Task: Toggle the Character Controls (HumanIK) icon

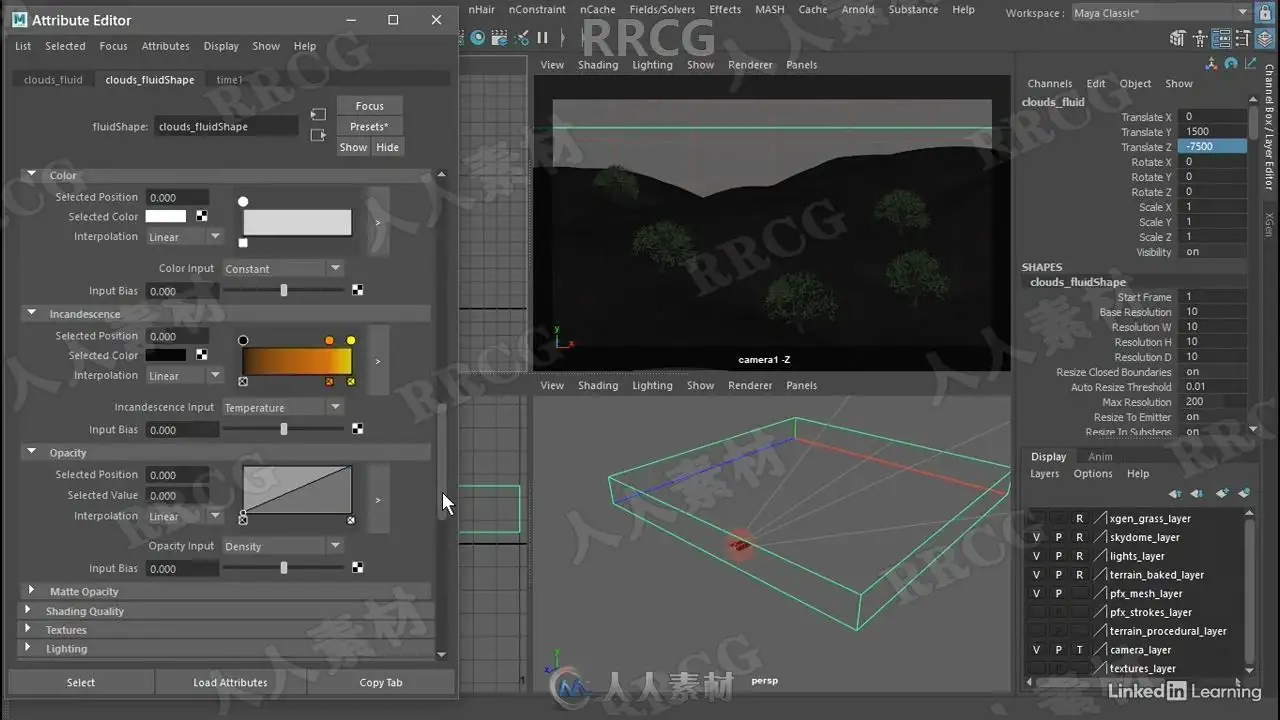Action: tap(1198, 39)
